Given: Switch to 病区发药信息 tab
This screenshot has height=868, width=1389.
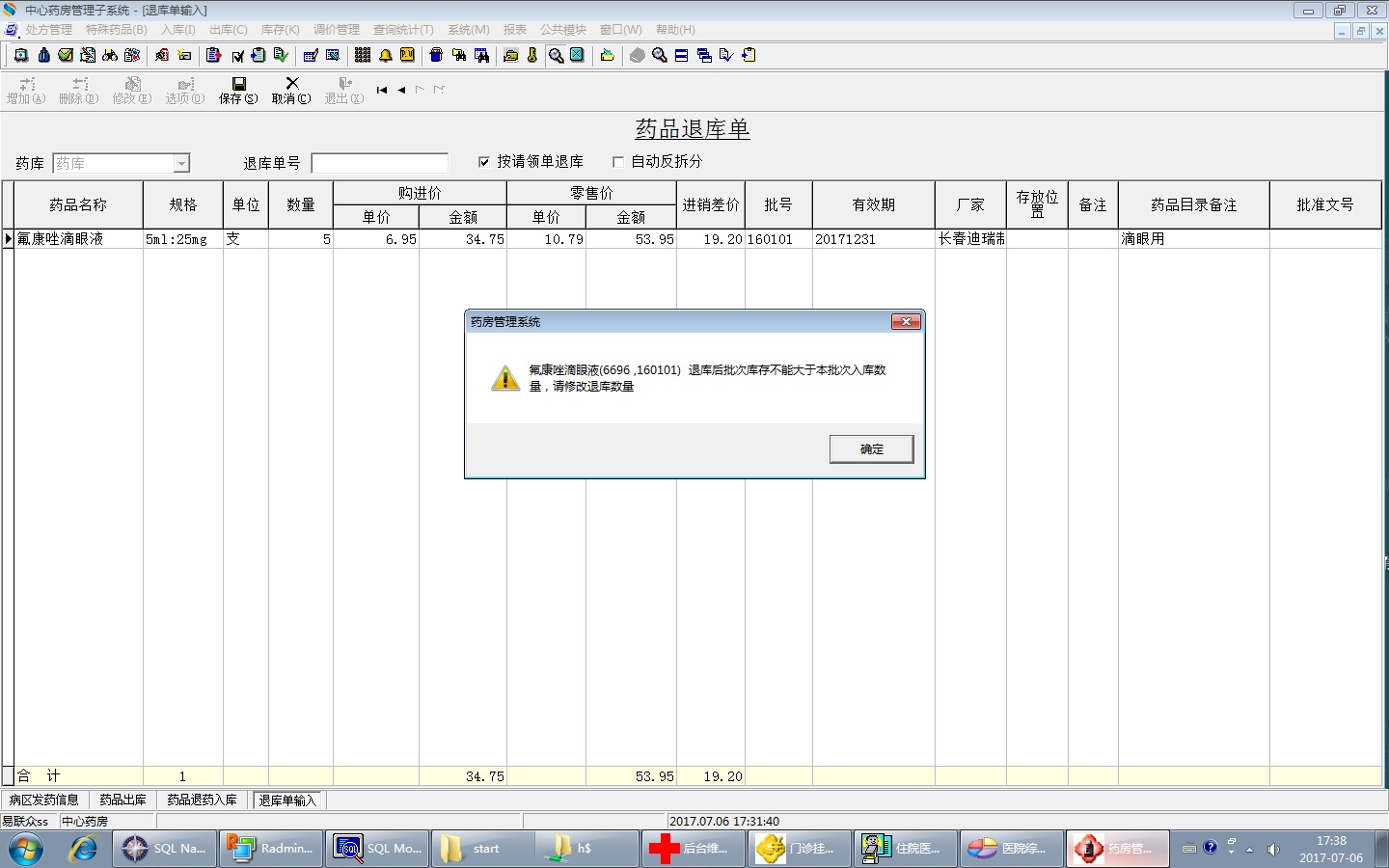Looking at the screenshot, I should coord(44,800).
